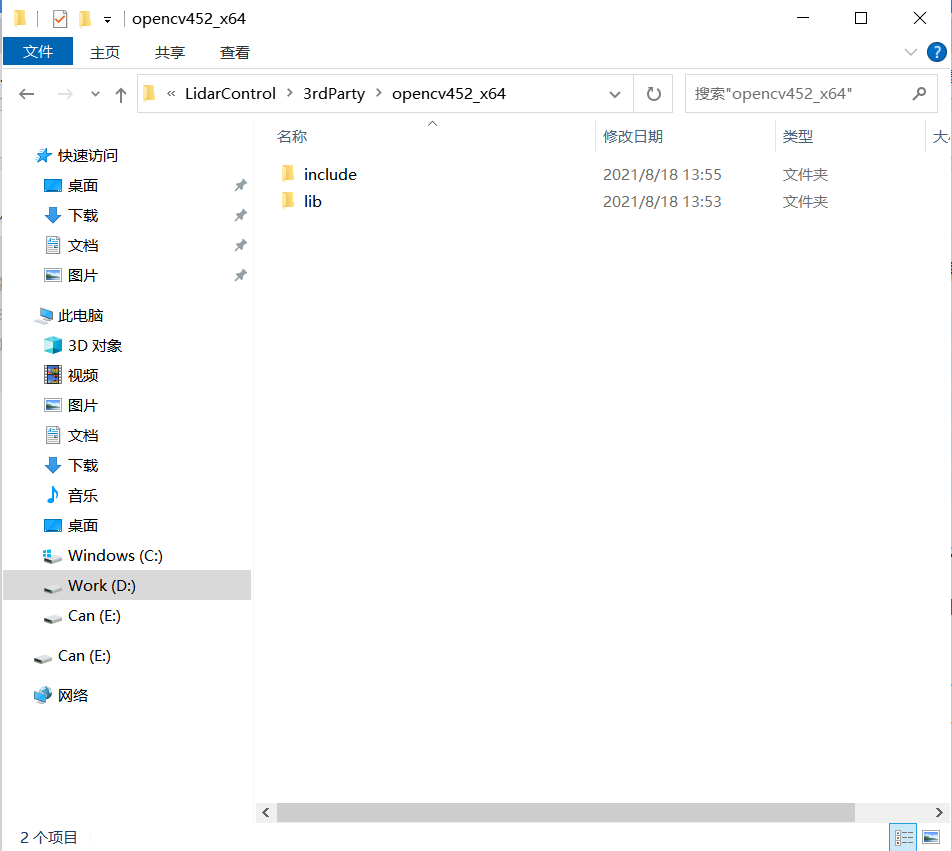Expand the address bar history dropdown
The height and width of the screenshot is (851, 952).
click(x=614, y=94)
